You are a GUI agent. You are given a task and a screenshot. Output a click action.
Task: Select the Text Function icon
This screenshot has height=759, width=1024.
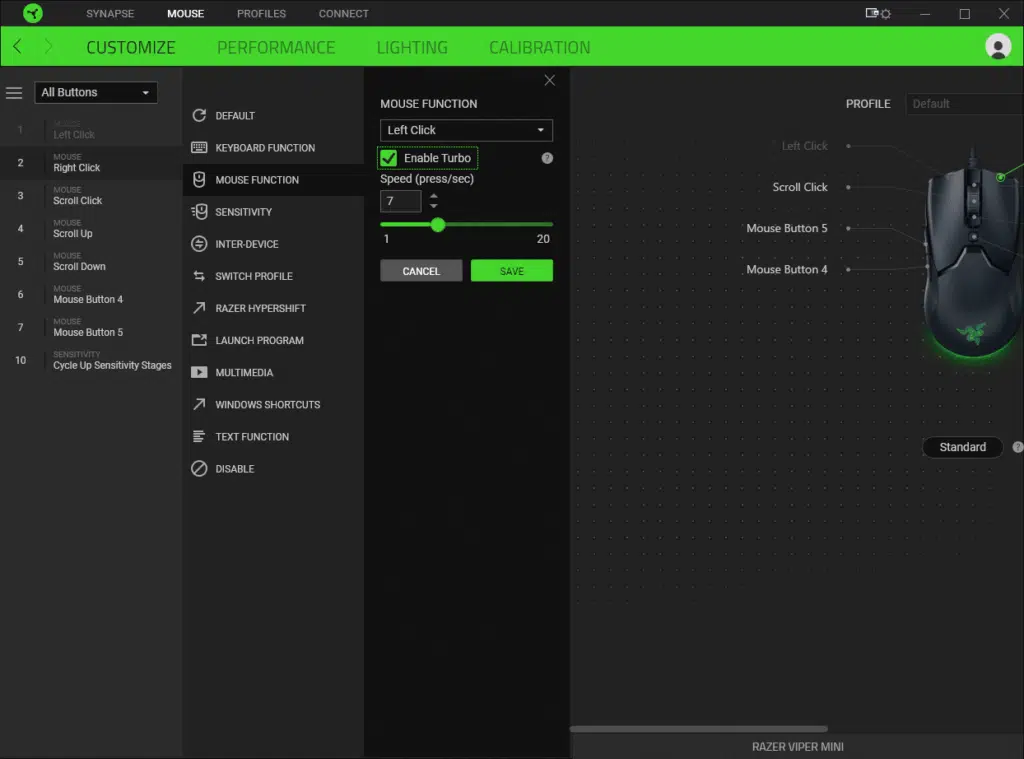pyautogui.click(x=199, y=436)
